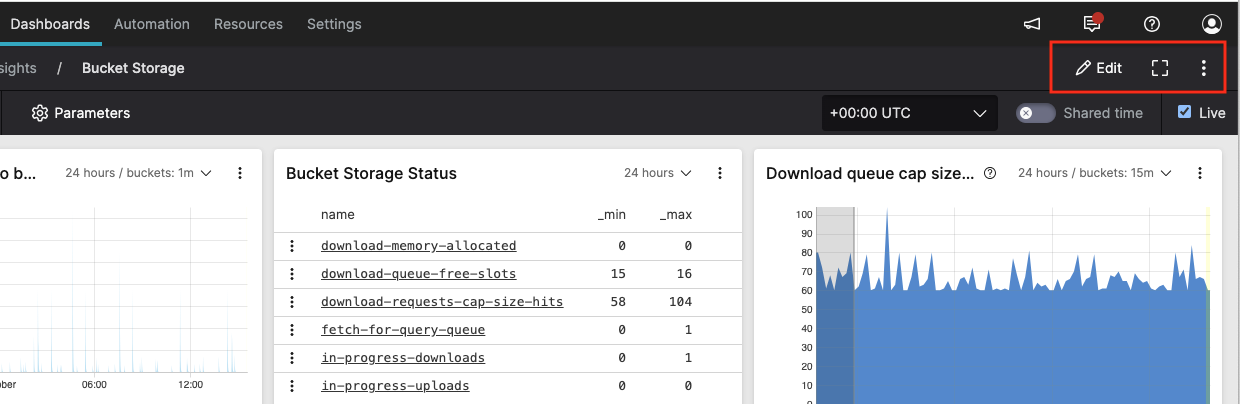
Task: Open the user account profile icon
Action: (x=1212, y=24)
